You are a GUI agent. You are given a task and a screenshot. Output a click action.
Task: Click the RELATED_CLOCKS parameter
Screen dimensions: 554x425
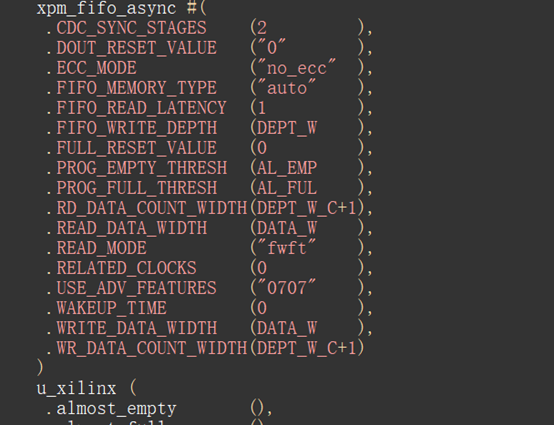[126, 268]
